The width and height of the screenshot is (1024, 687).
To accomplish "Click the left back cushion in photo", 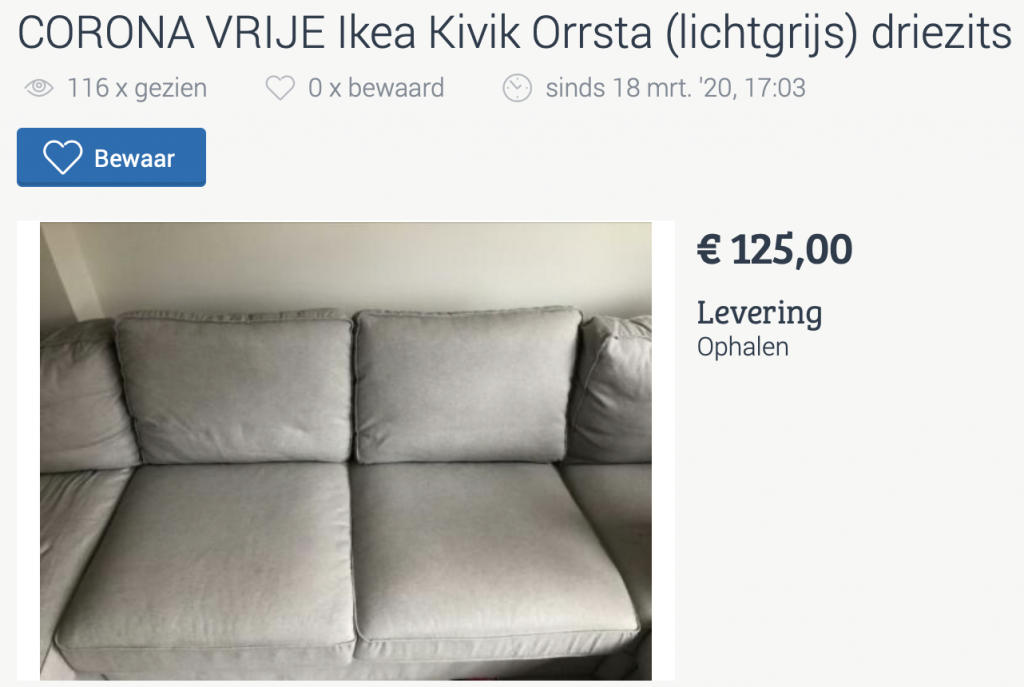I will (x=234, y=389).
